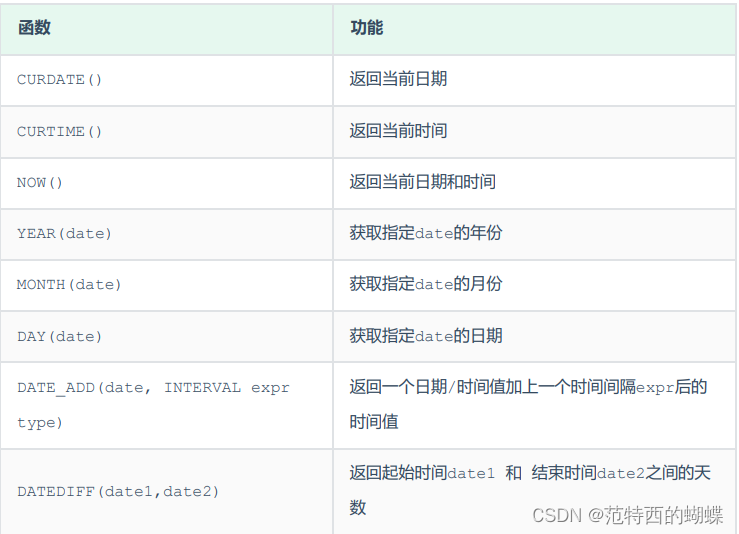Viewport: 739px width, 534px height.
Task: Select the 返回当前日期和时间 description cell
Action: [534, 184]
